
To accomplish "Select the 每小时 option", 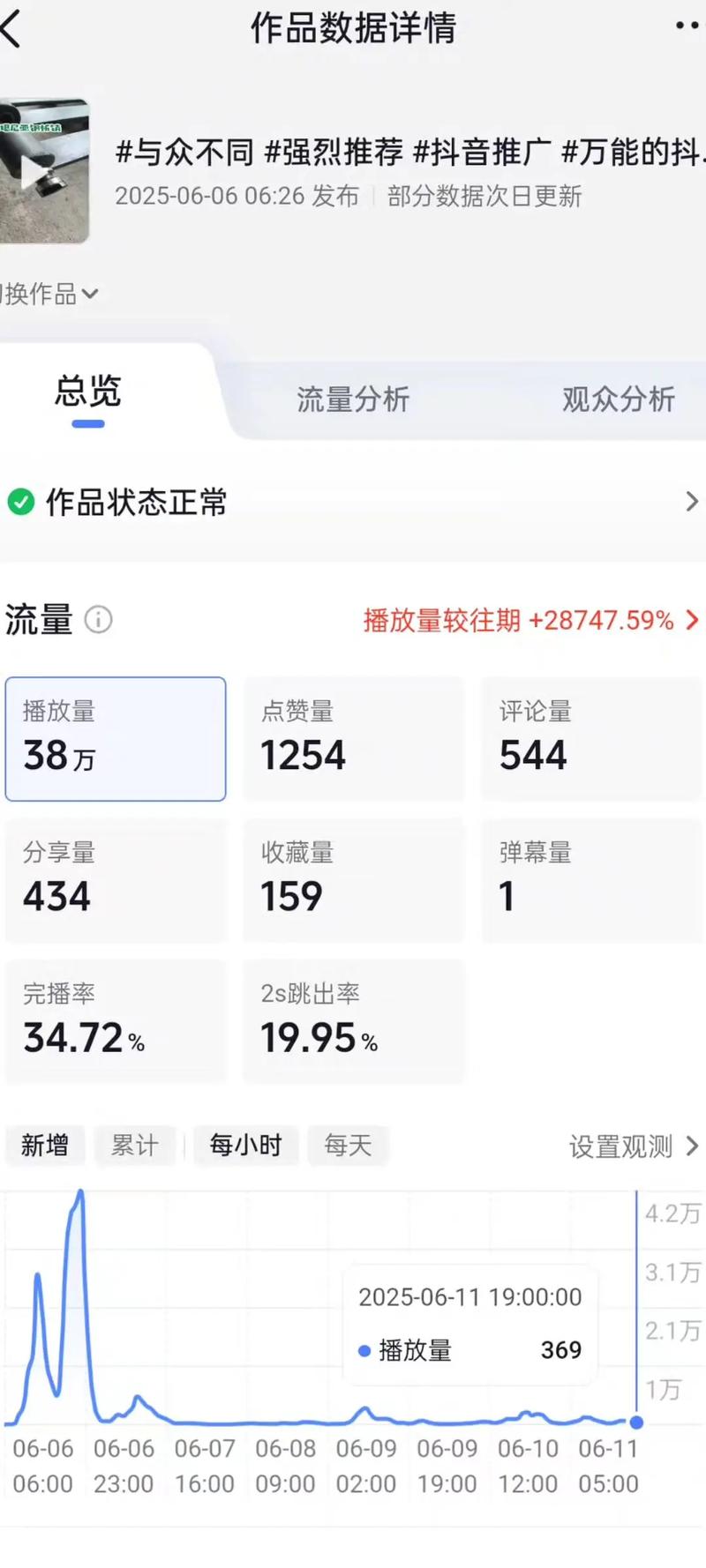I will click(x=245, y=1146).
